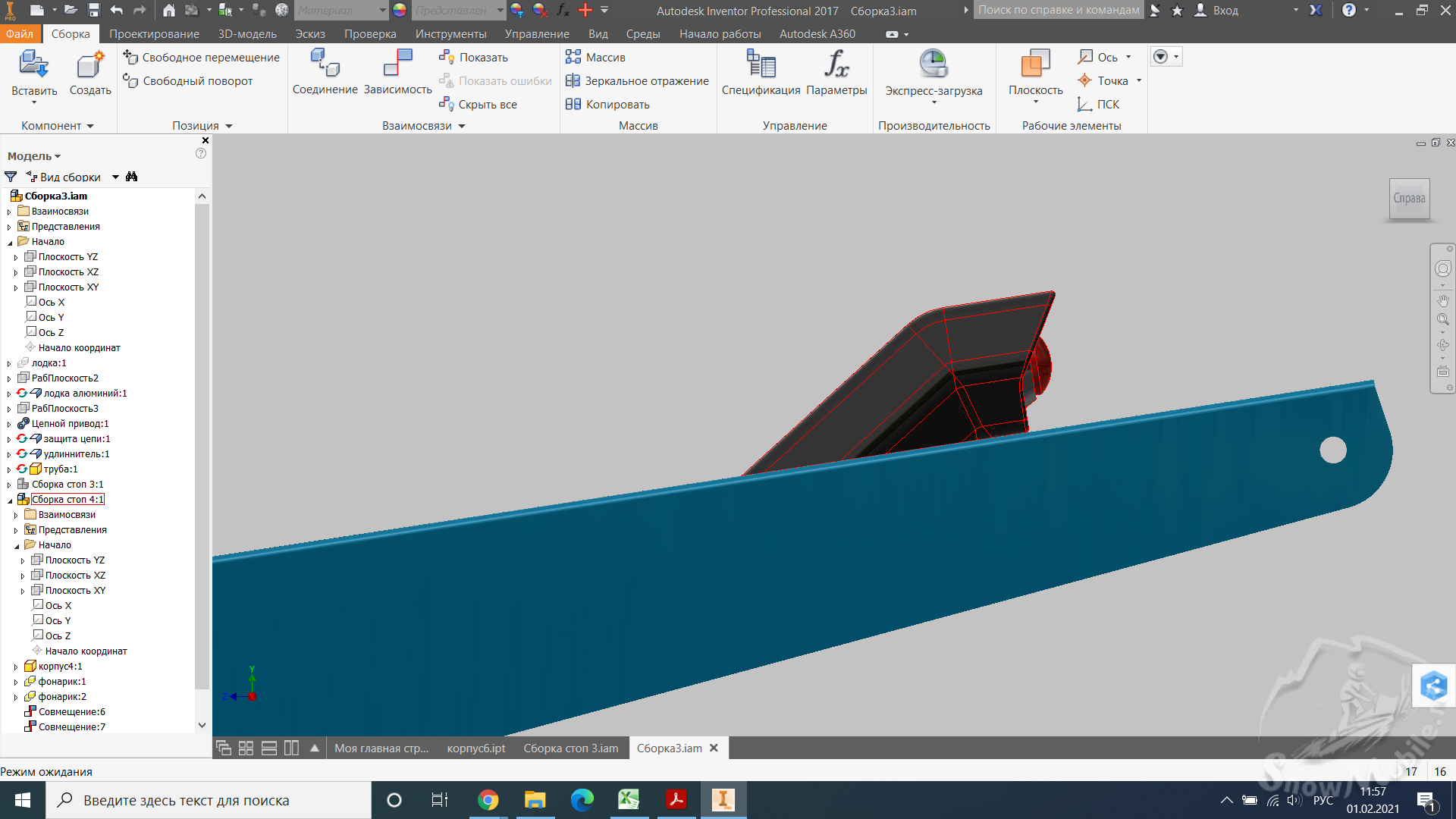The height and width of the screenshot is (819, 1456).
Task: Open the Представлен appearance dropdown
Action: pyautogui.click(x=459, y=11)
